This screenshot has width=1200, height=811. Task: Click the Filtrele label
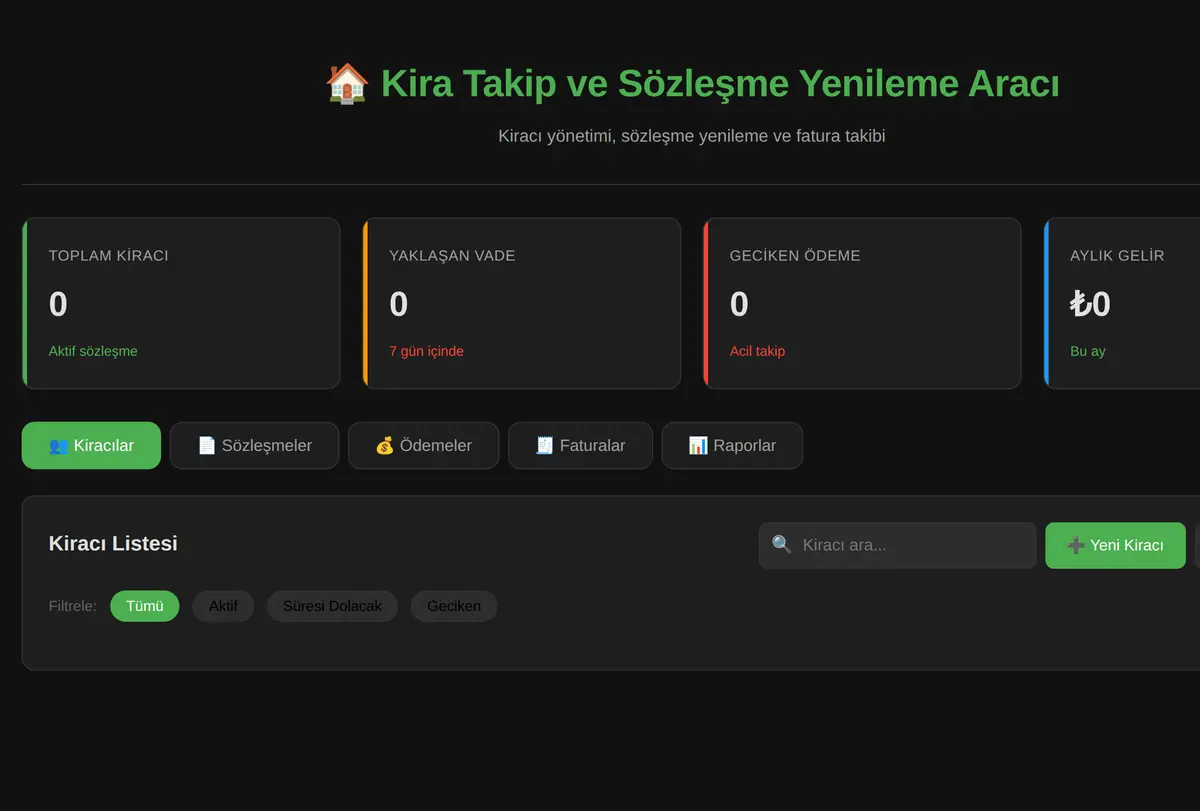click(x=73, y=606)
